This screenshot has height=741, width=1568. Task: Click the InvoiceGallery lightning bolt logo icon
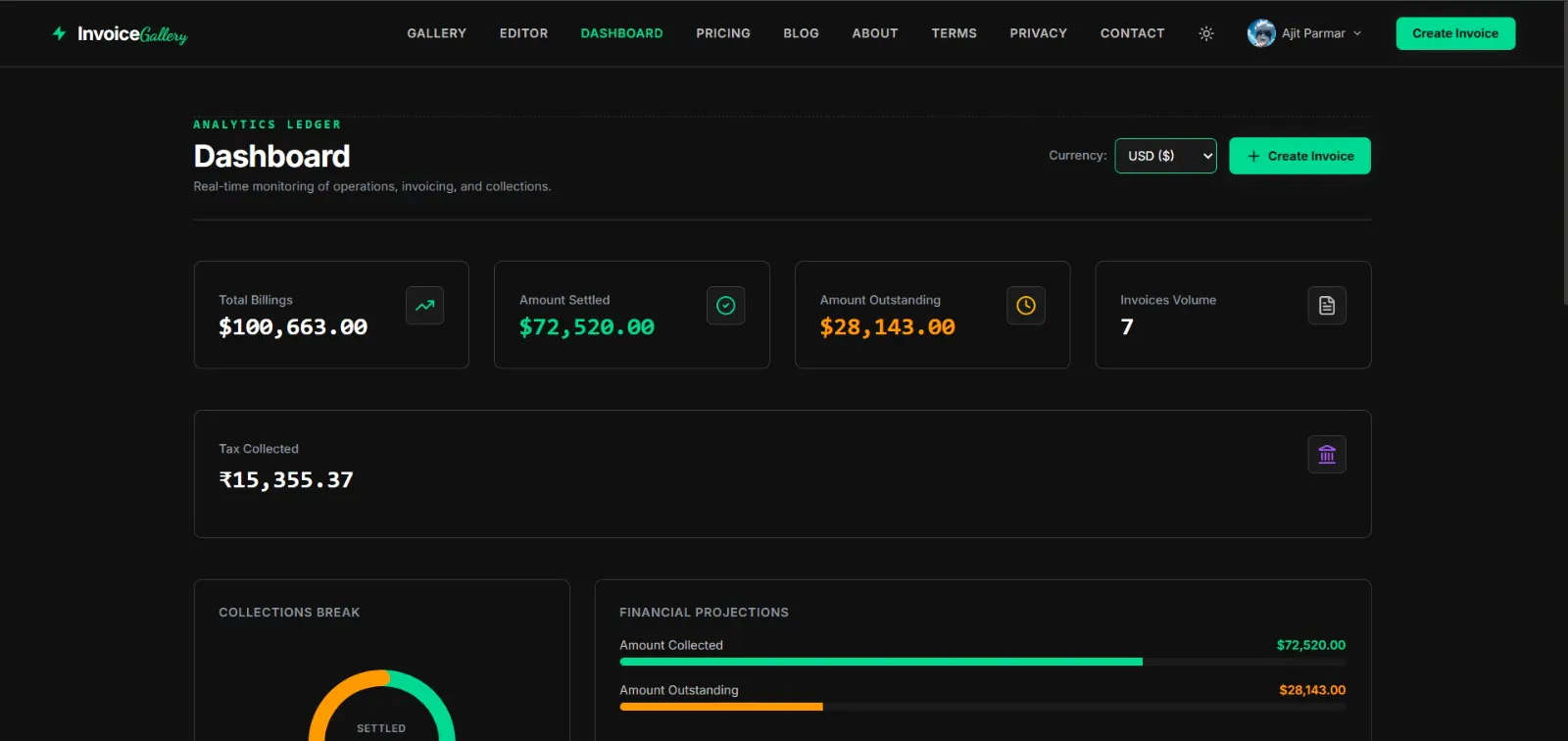59,33
